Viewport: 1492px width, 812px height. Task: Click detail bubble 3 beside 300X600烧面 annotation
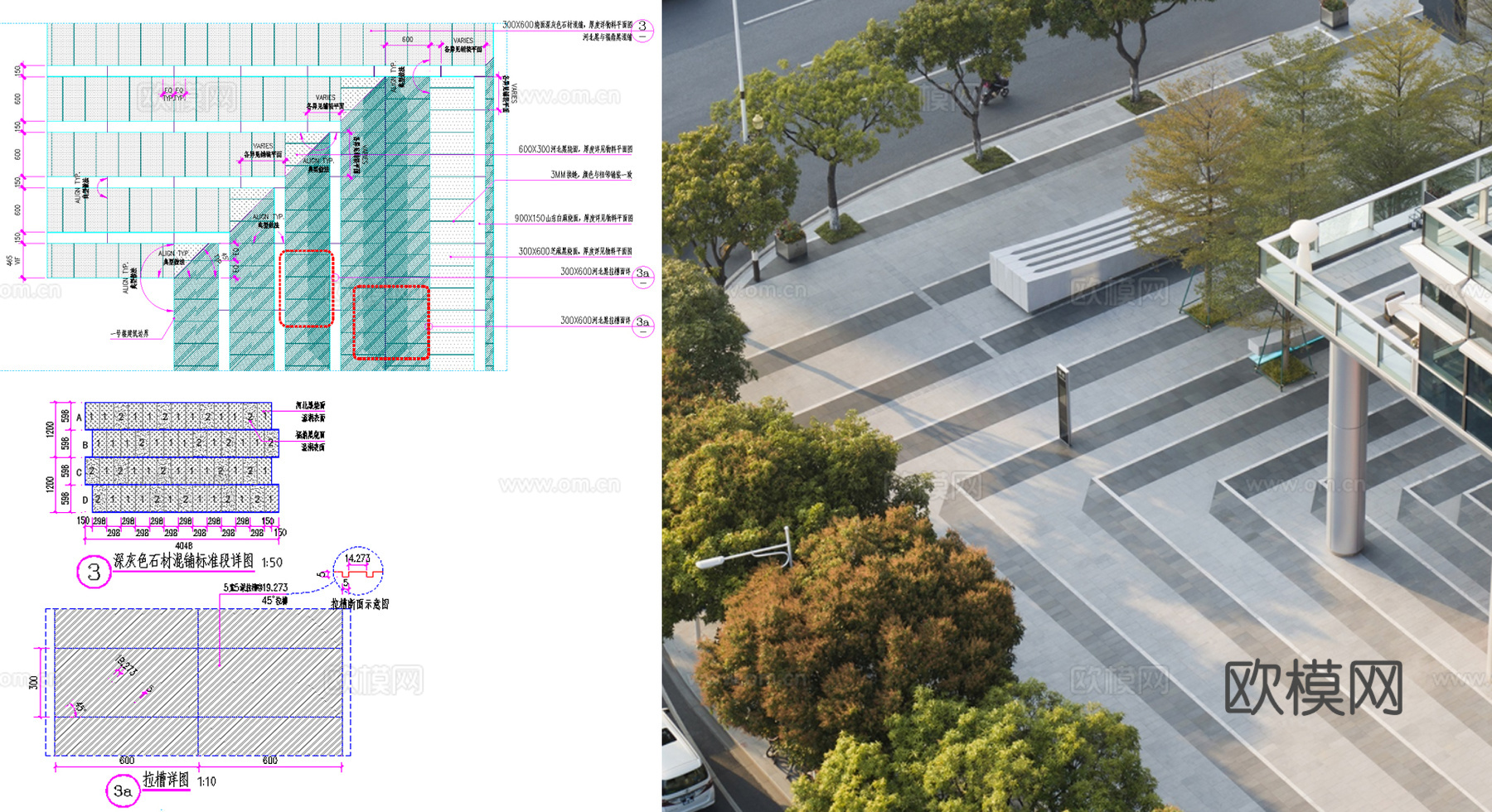coord(643,30)
